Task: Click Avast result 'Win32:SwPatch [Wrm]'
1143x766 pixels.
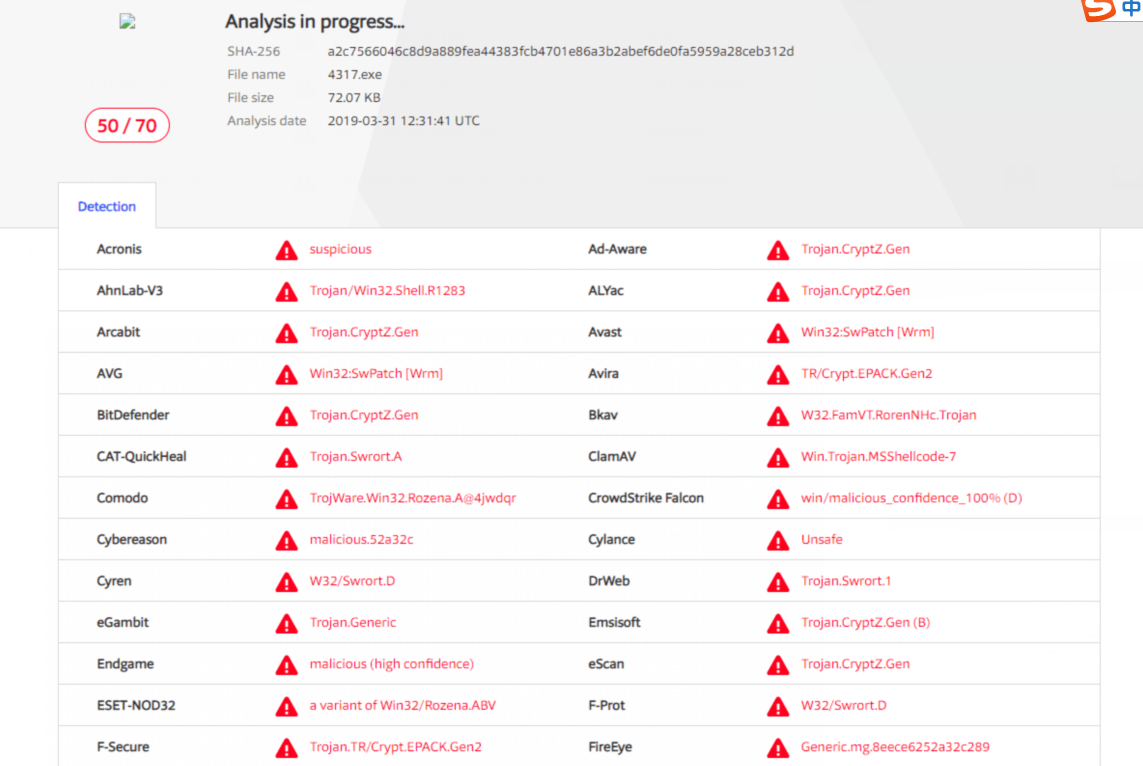Action: click(867, 332)
